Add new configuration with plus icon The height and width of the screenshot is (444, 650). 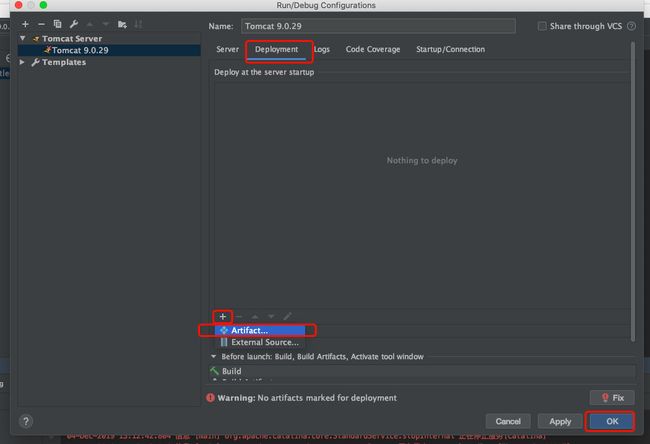pos(25,24)
